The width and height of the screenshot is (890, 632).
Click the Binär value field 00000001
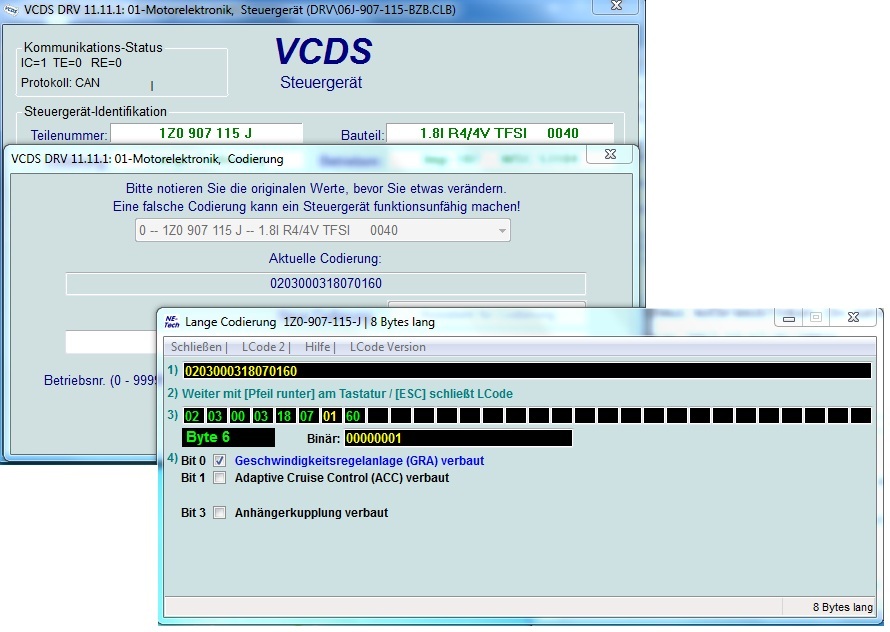[459, 438]
